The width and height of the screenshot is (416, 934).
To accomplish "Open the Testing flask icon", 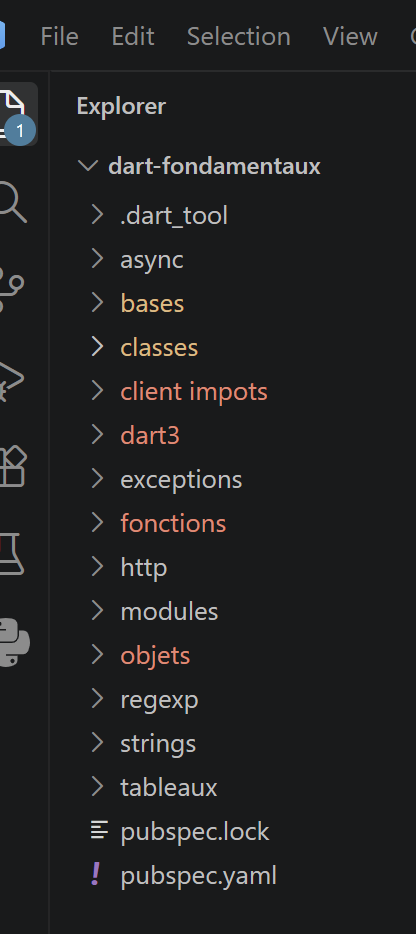I will coord(11,554).
